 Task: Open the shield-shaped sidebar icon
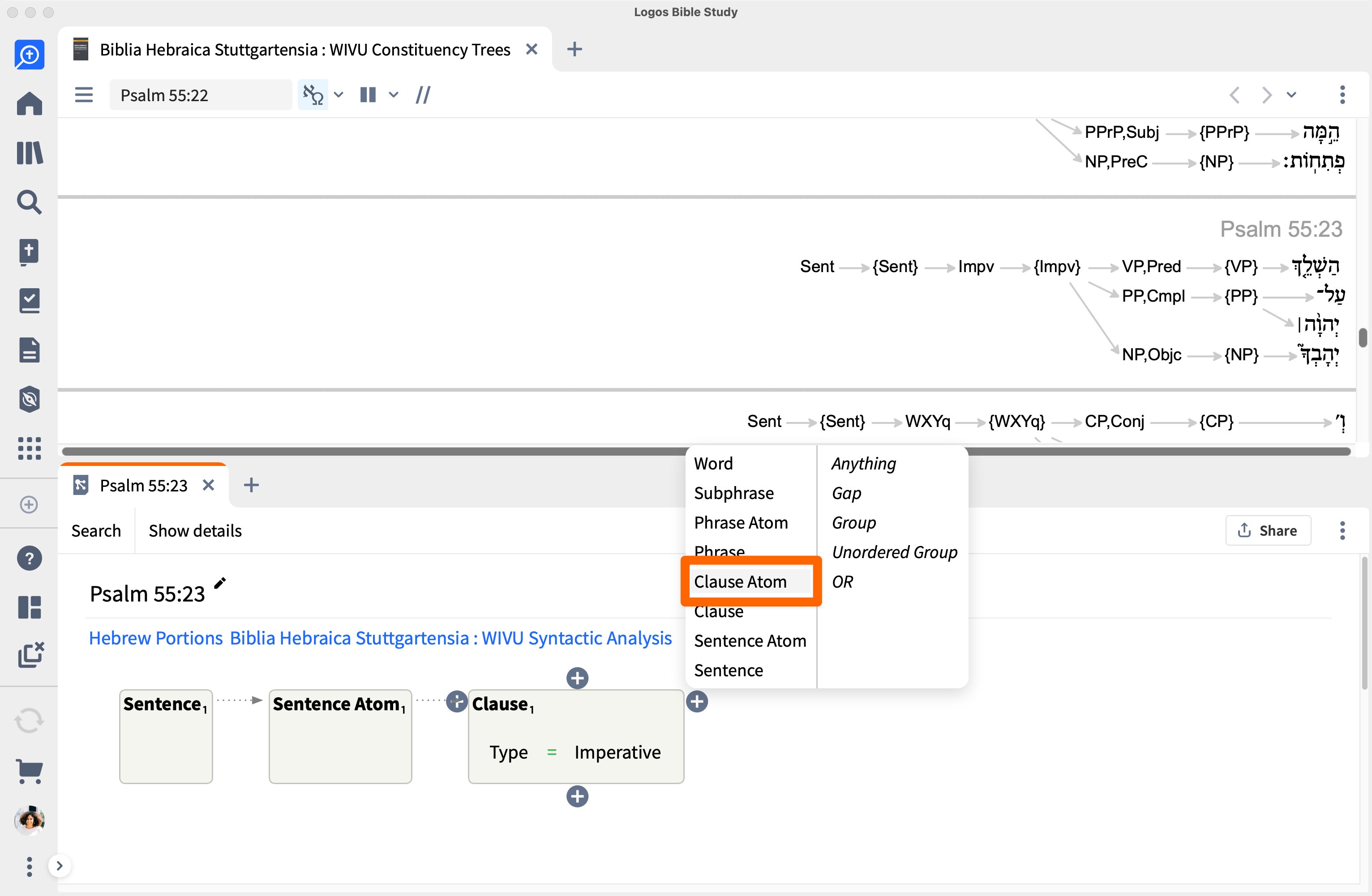[30, 399]
